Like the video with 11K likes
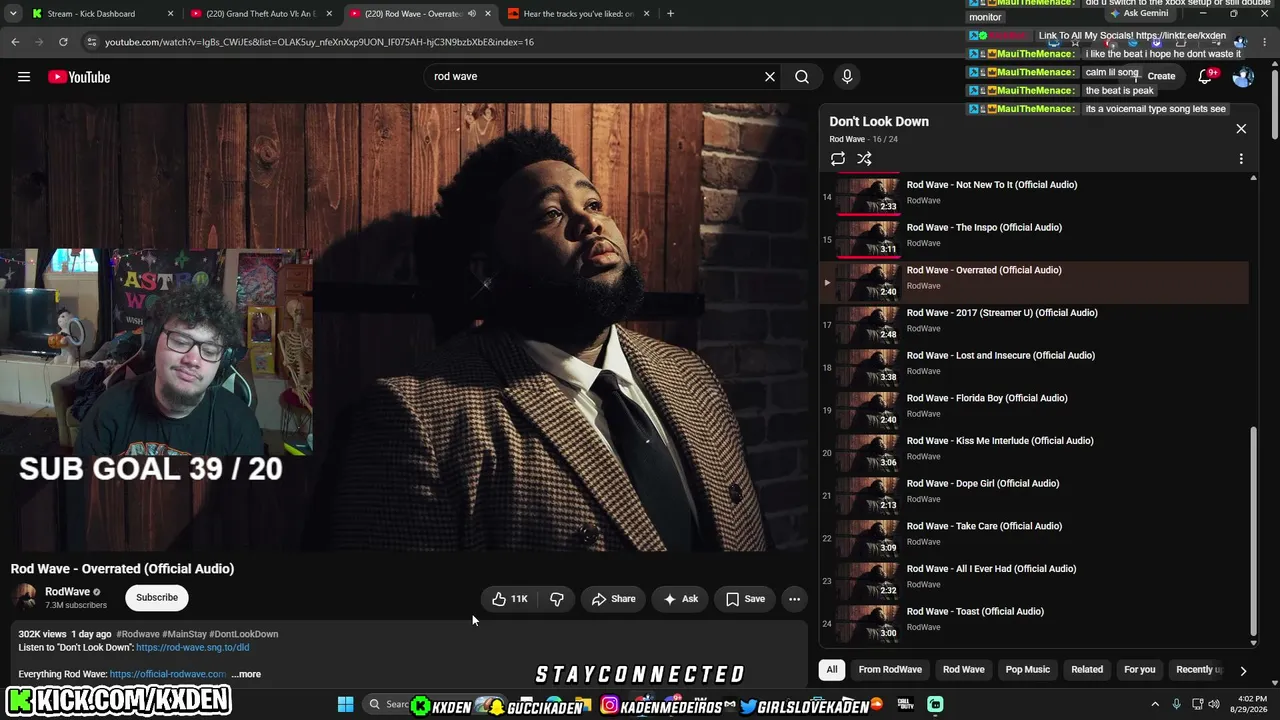The width and height of the screenshot is (1280, 720). point(511,599)
